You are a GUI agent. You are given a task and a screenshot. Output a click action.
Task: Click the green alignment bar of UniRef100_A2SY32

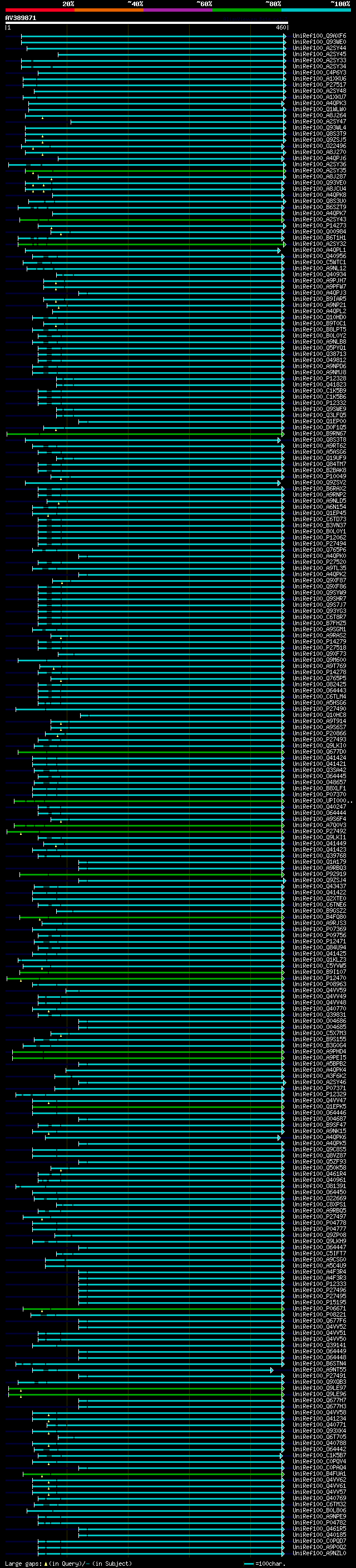point(151,244)
